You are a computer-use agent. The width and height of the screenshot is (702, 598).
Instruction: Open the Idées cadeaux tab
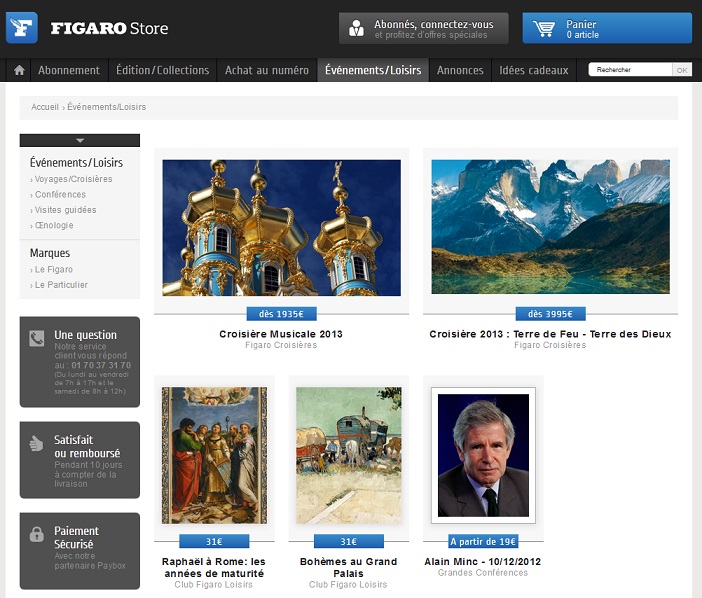click(x=534, y=70)
